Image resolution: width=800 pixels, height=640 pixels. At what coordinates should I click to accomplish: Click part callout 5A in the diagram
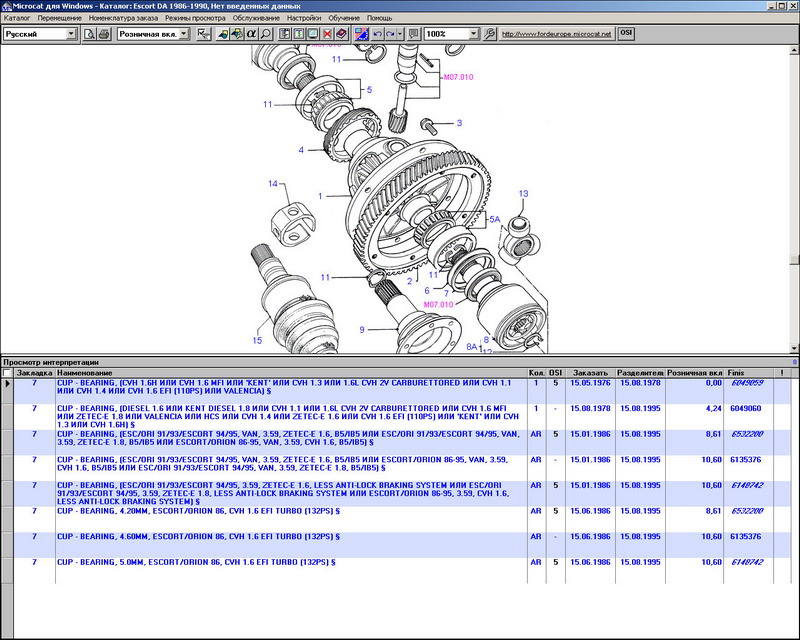495,219
